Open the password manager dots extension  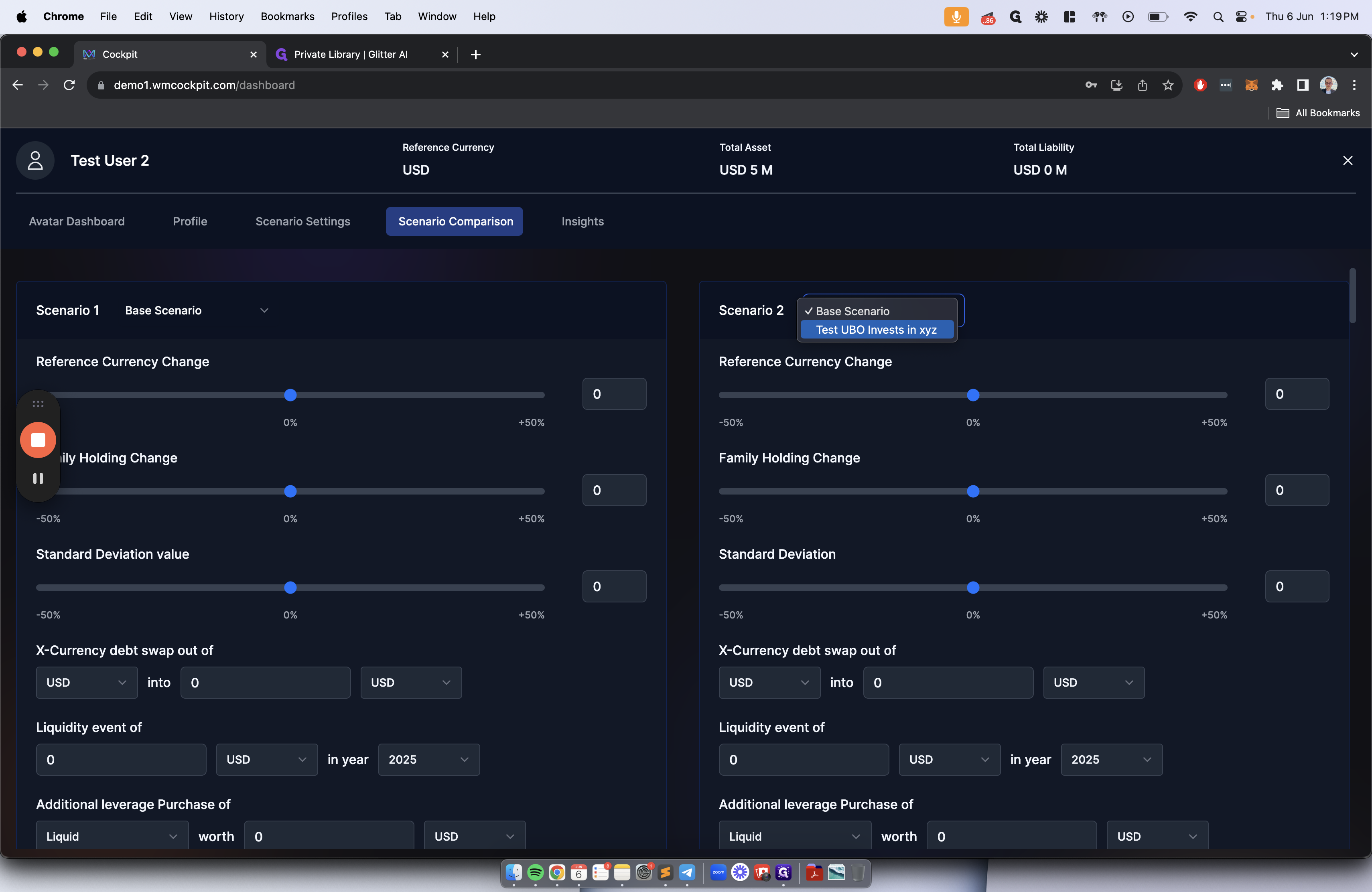coord(1226,85)
